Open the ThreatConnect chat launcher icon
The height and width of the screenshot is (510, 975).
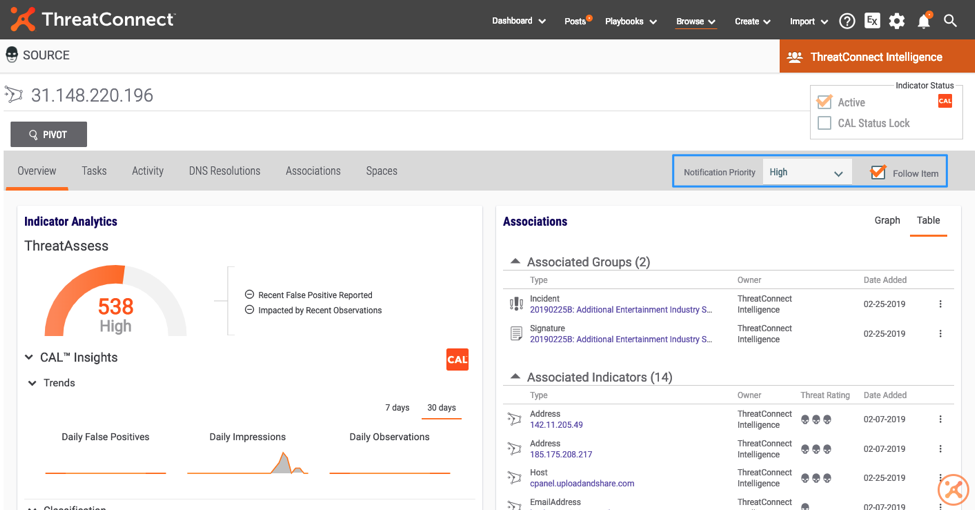point(953,489)
